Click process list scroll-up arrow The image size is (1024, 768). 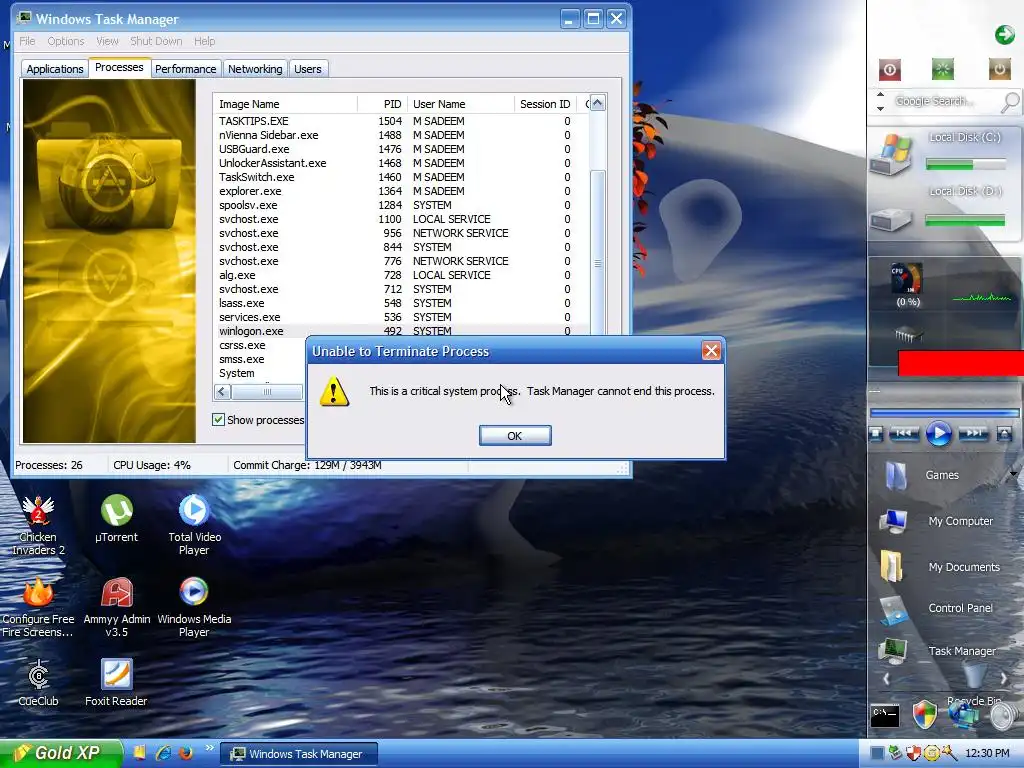pyautogui.click(x=598, y=103)
